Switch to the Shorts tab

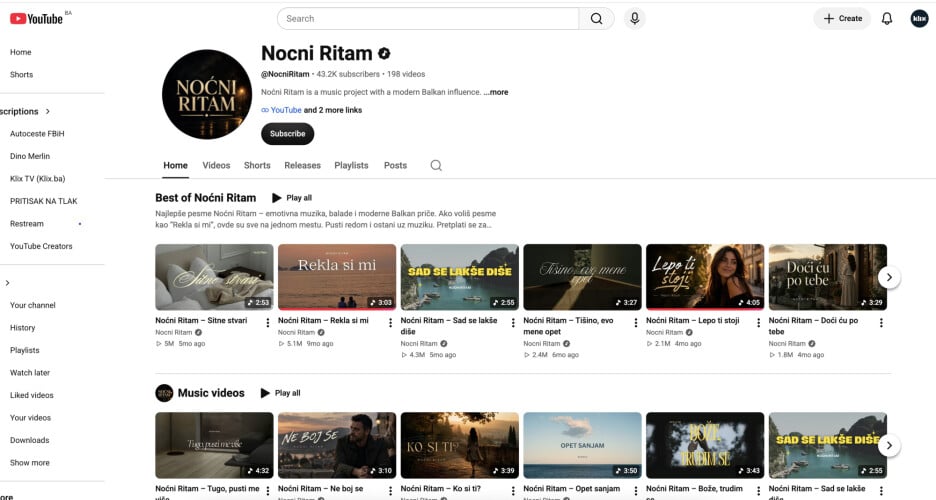[257, 165]
